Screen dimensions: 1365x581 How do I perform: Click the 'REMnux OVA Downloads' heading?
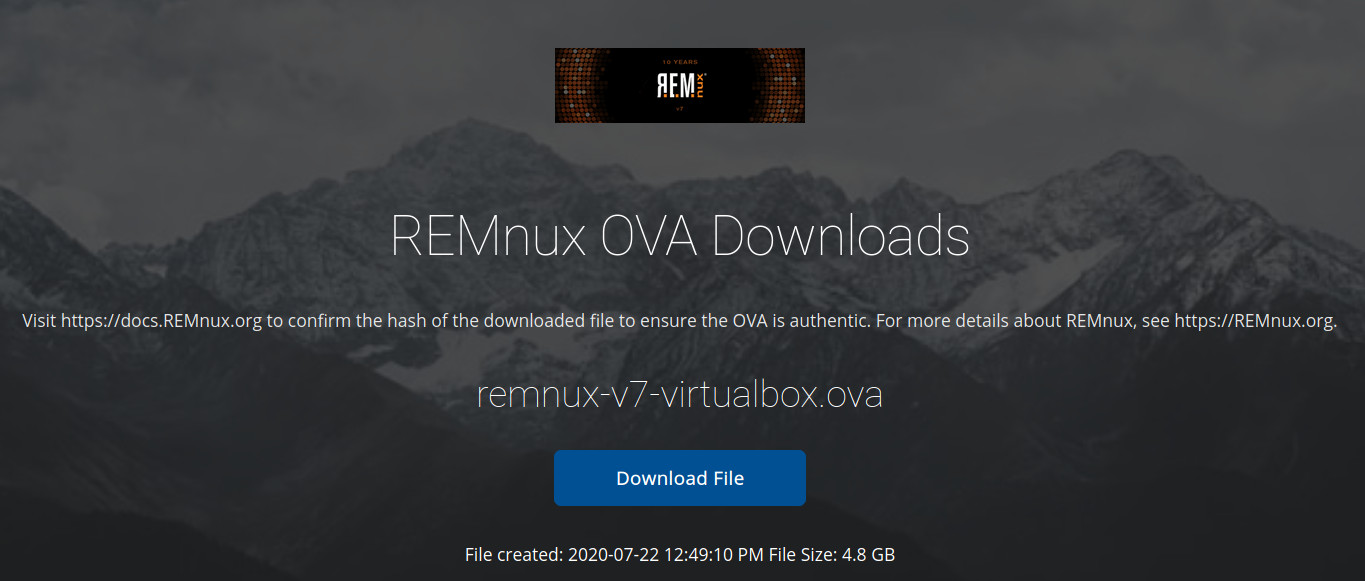click(x=680, y=237)
